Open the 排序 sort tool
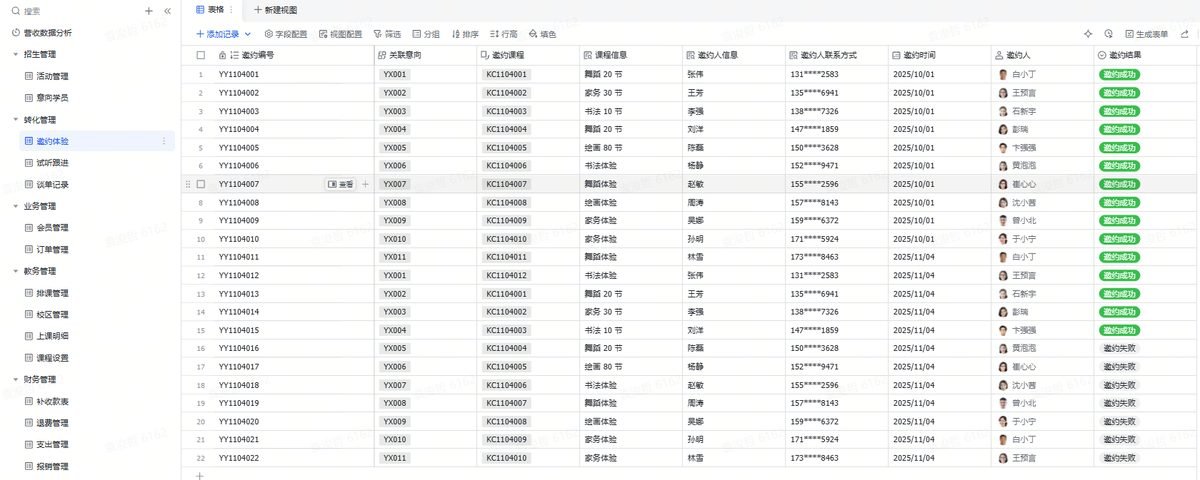Viewport: 1200px width, 480px height. tap(464, 34)
